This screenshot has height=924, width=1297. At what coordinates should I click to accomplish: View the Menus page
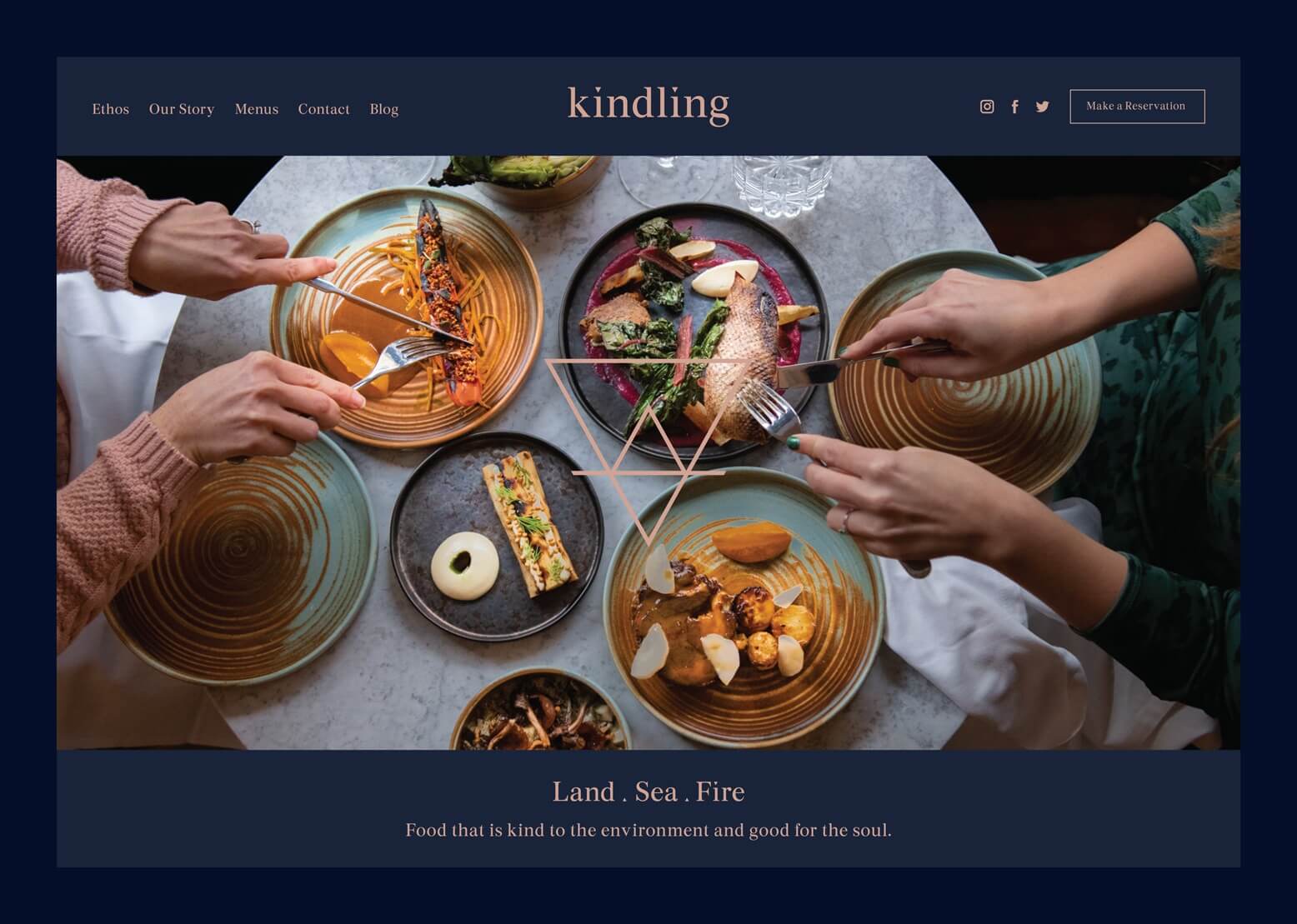tap(257, 109)
